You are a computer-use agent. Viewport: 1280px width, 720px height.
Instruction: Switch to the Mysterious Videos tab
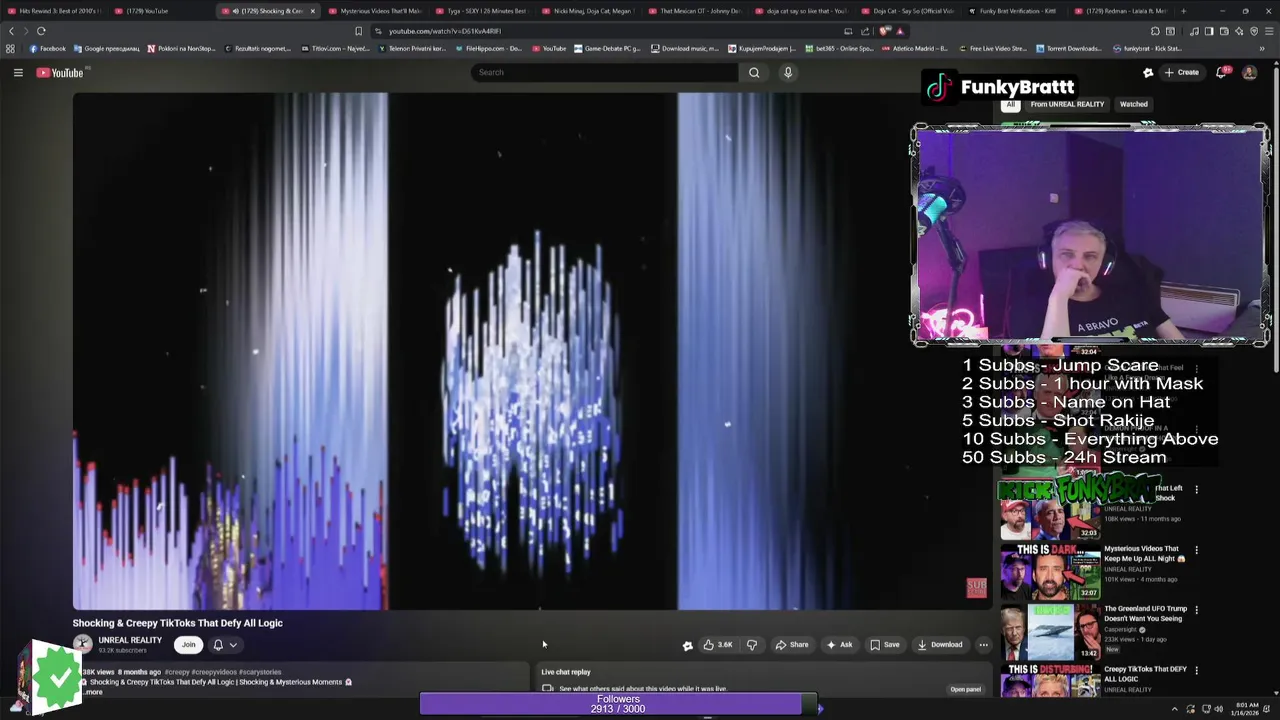pos(375,11)
